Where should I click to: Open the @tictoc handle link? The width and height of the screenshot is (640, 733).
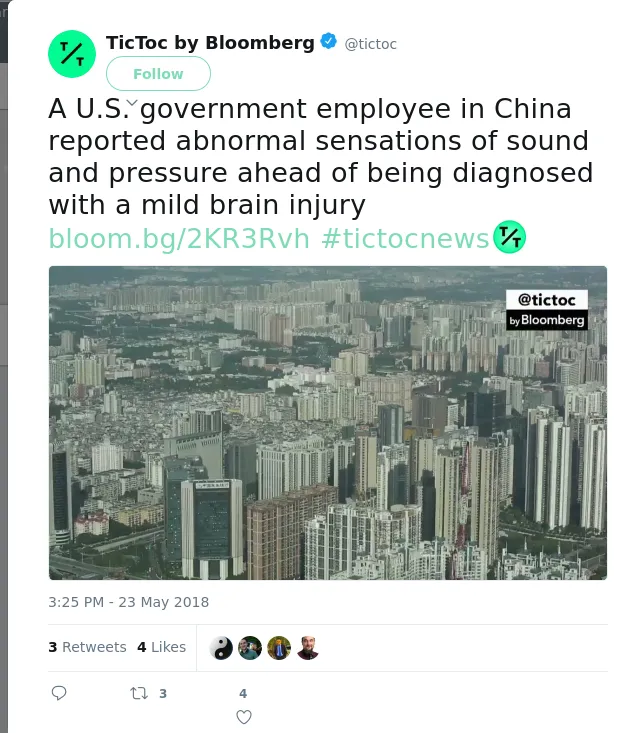tap(370, 44)
